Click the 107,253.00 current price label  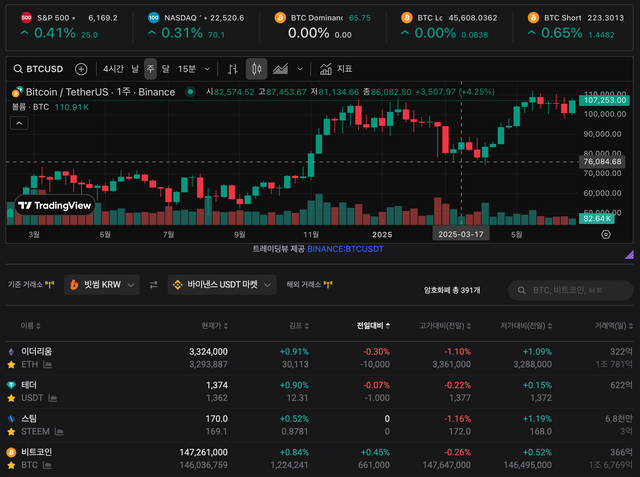coord(604,100)
